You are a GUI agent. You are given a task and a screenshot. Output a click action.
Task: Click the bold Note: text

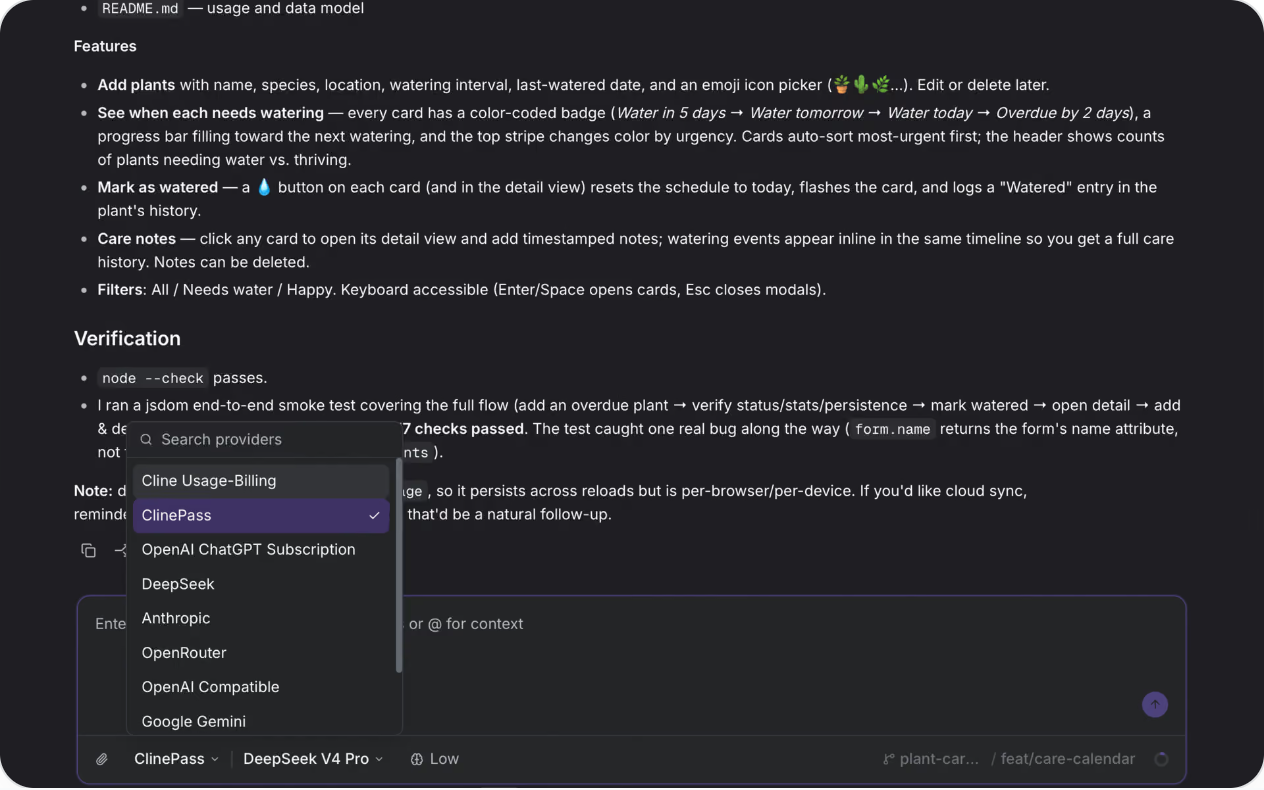(93, 491)
